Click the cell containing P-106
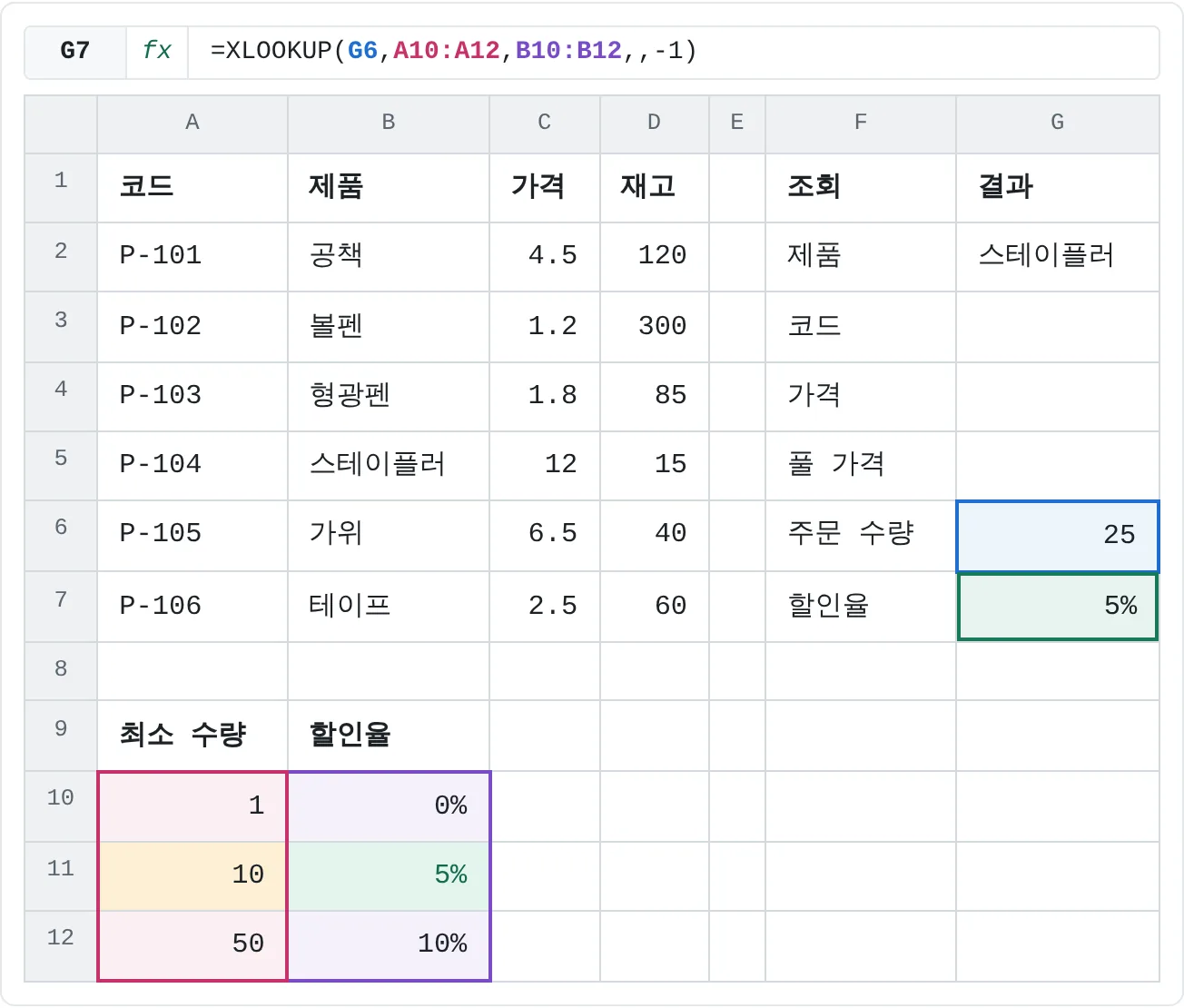This screenshot has width=1184, height=1008. click(192, 607)
